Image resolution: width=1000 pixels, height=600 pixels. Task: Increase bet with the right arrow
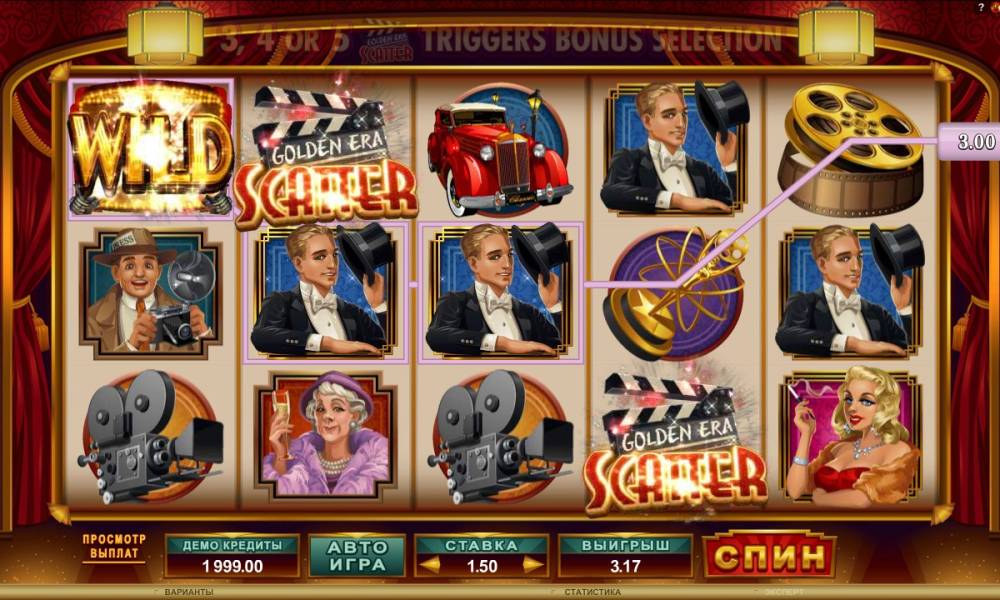point(533,565)
